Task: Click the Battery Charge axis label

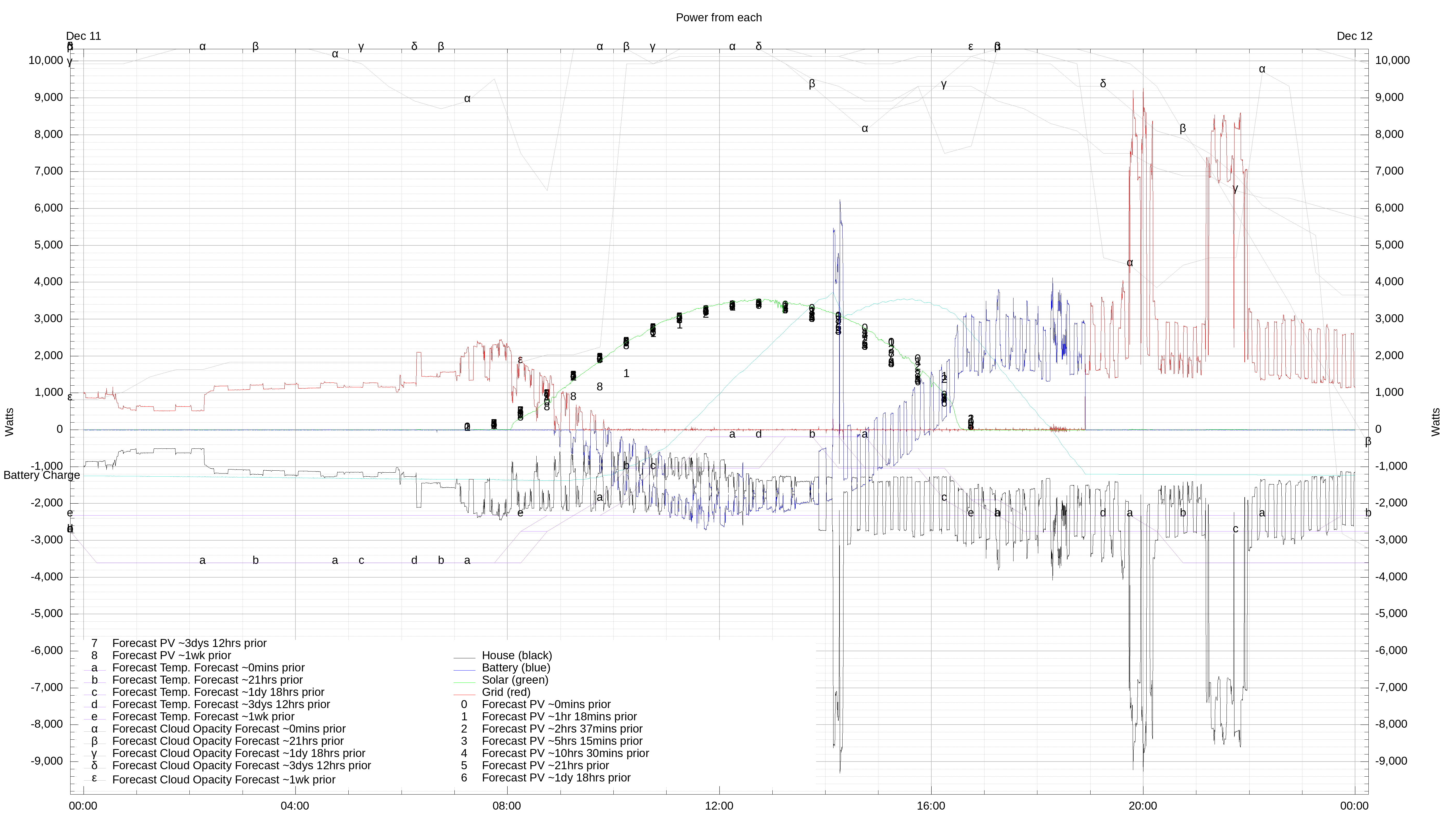Action: tap(41, 475)
